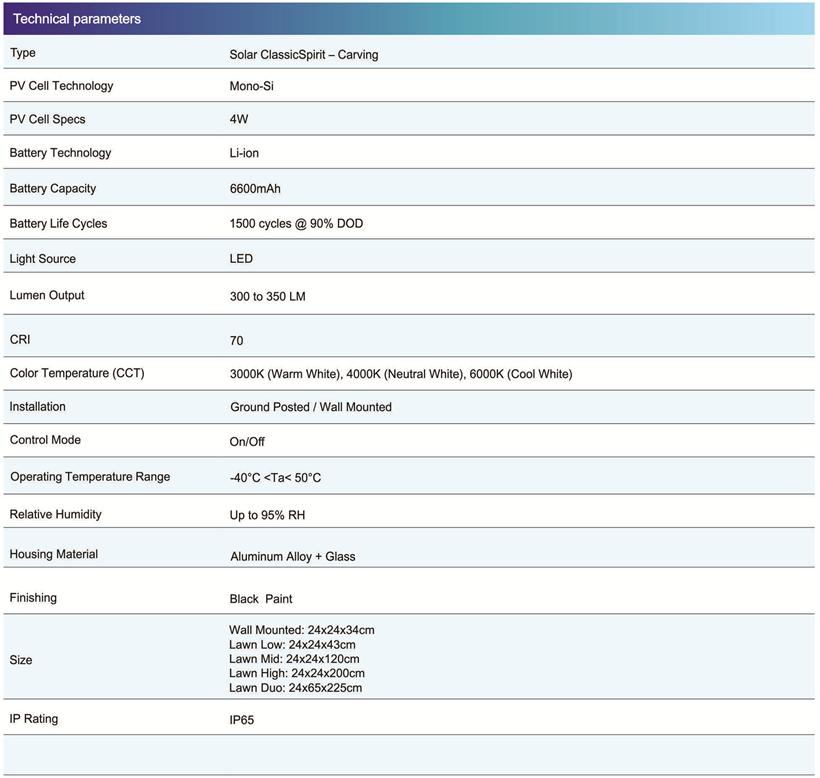Click the 'Li-ion' value
The height and width of the screenshot is (778, 820).
click(x=244, y=153)
